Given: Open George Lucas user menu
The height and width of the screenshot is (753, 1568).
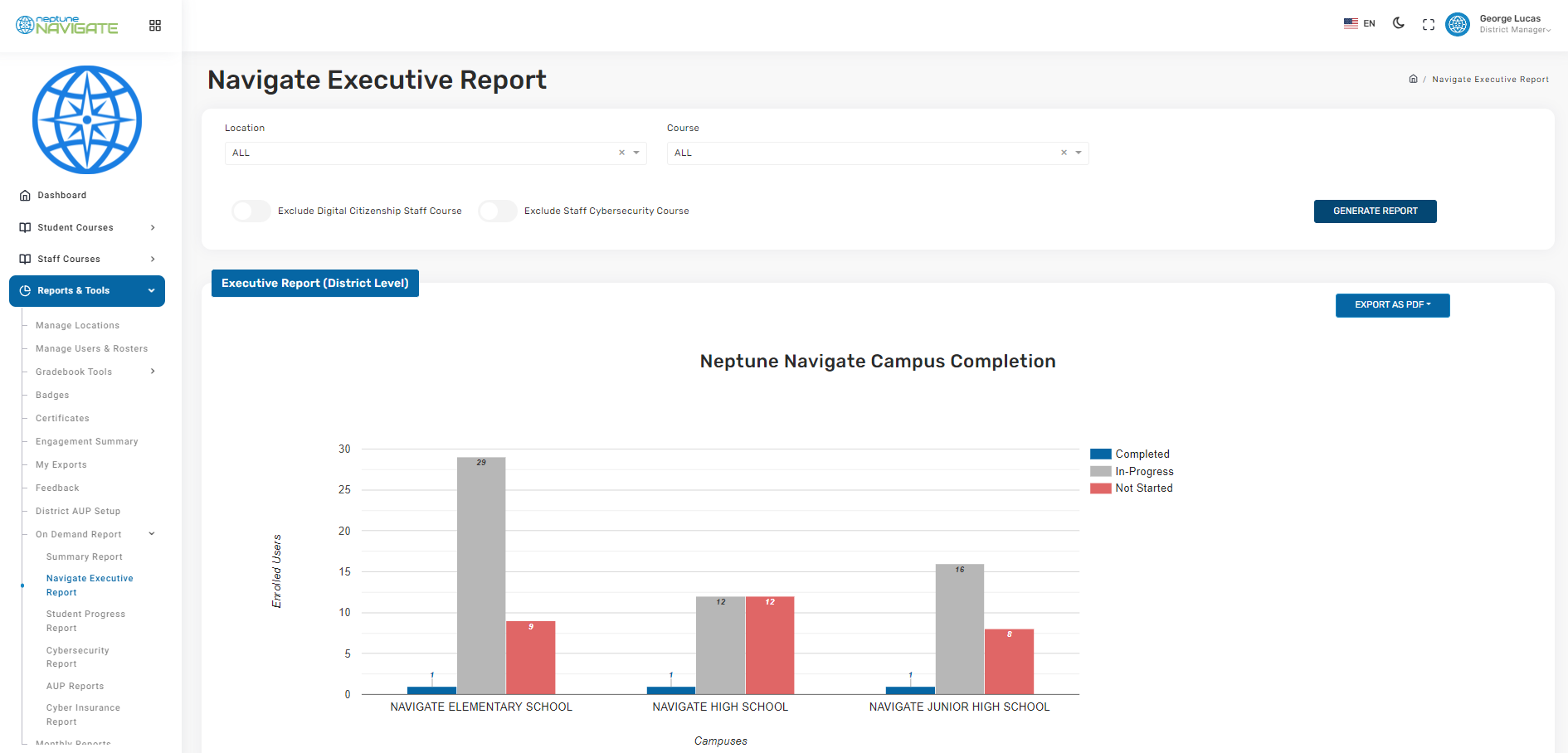Looking at the screenshot, I should 1514,23.
